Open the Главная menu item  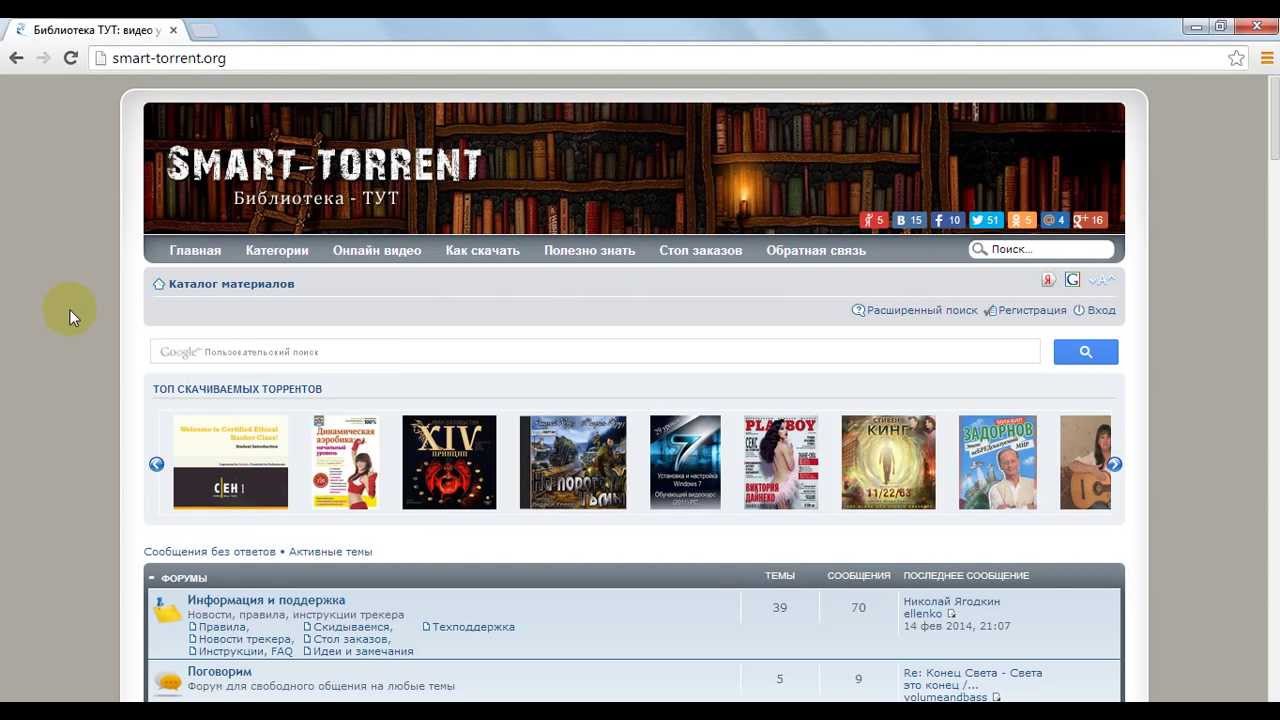coord(195,250)
